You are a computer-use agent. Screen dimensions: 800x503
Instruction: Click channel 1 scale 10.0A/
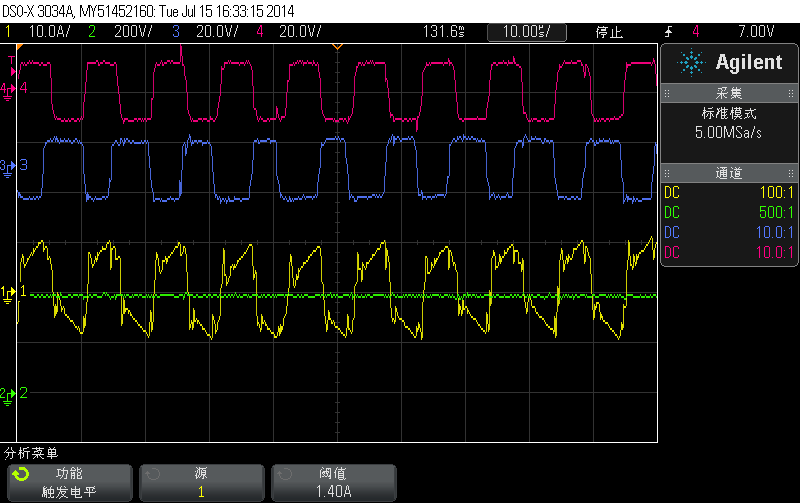pos(49,32)
